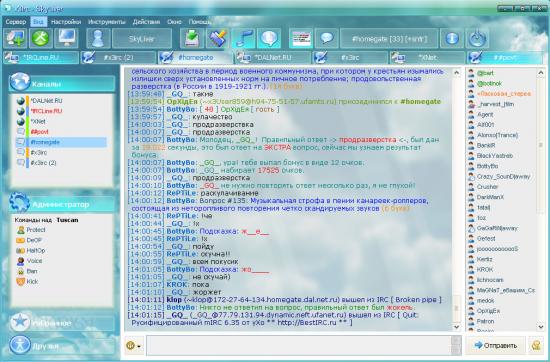Click the Ban command in admin panel
Image resolution: width=550 pixels, height=362 pixels.
27,271
